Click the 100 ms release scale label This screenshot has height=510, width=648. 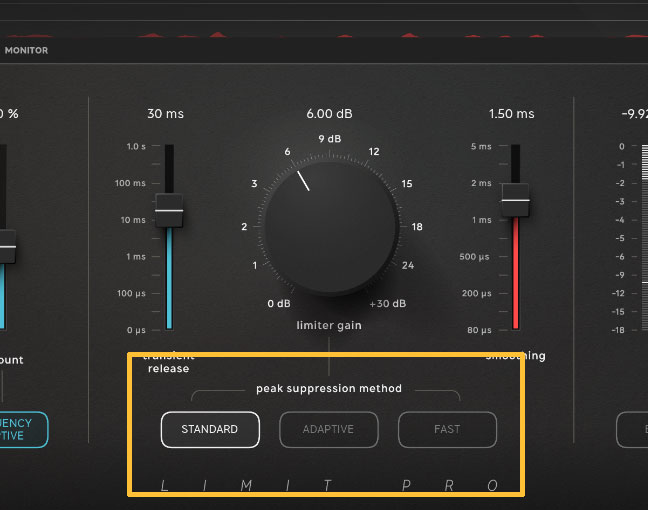130,183
